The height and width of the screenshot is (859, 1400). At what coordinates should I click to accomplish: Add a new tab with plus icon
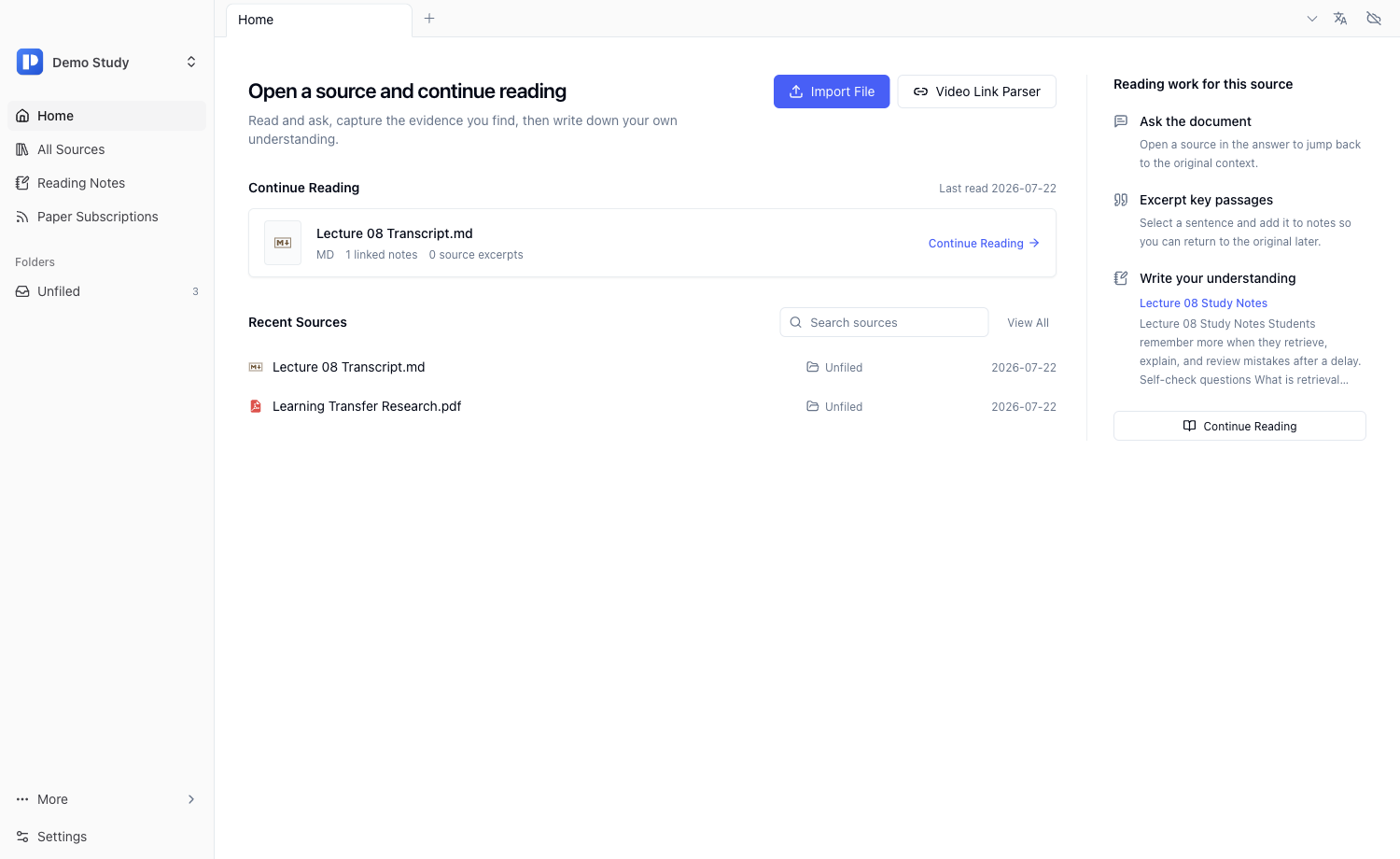coord(429,19)
